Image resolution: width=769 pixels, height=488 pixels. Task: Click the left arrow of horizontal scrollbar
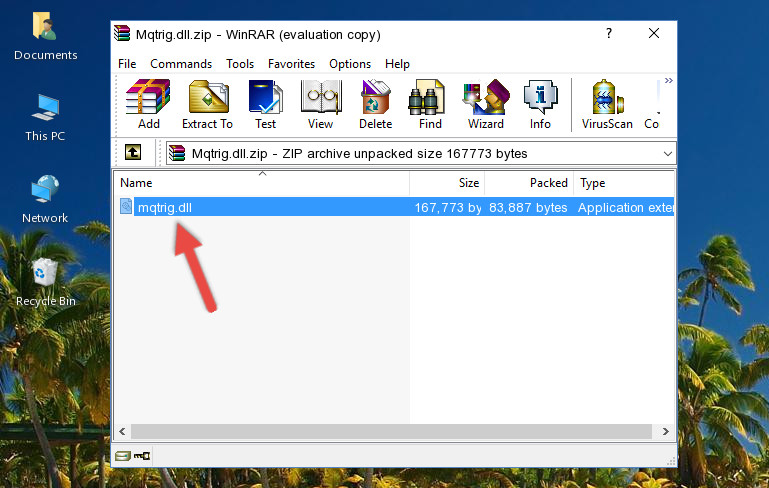(x=122, y=432)
